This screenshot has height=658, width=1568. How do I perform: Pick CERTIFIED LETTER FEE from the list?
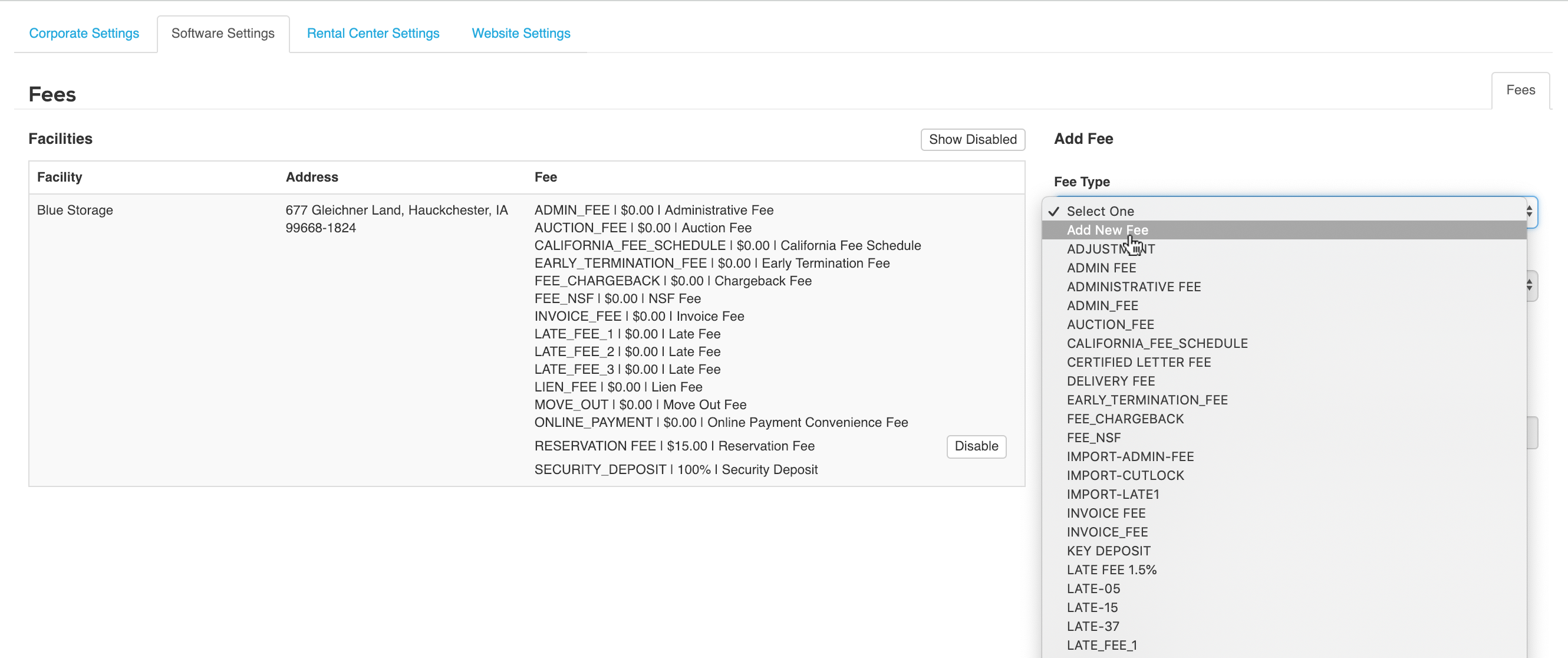(x=1138, y=361)
